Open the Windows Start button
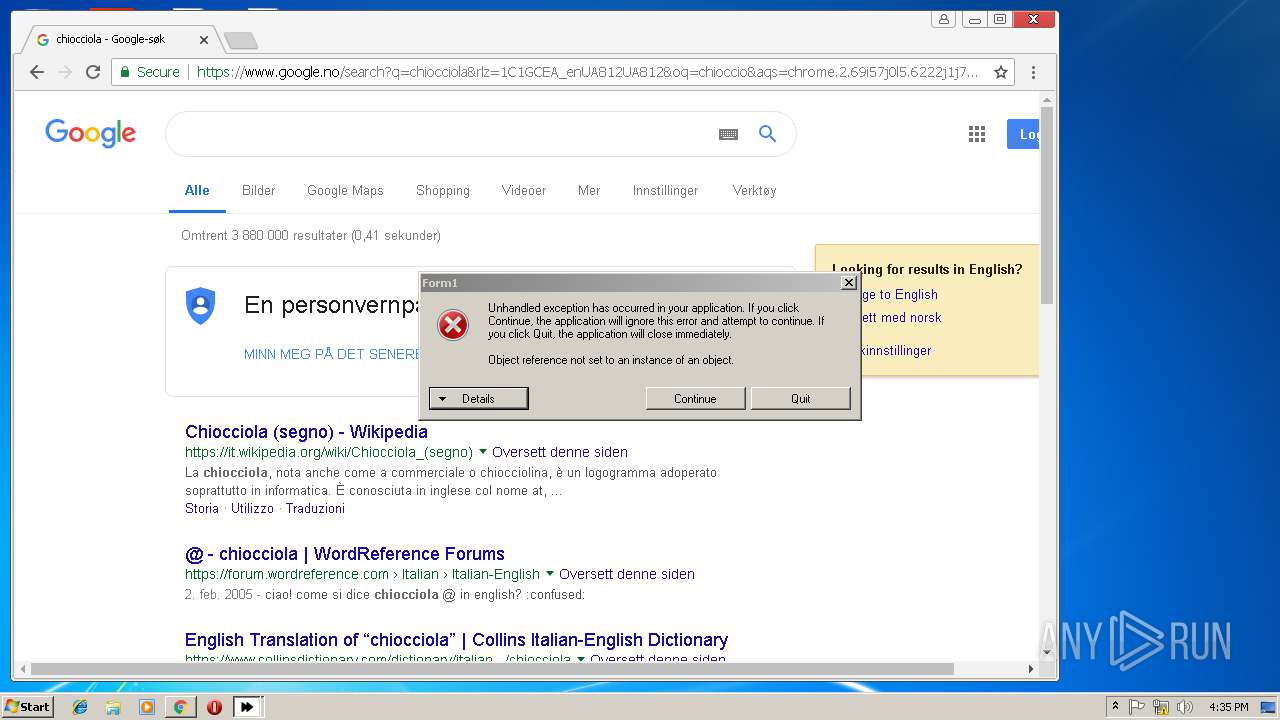This screenshot has height=720, width=1280. click(27, 707)
